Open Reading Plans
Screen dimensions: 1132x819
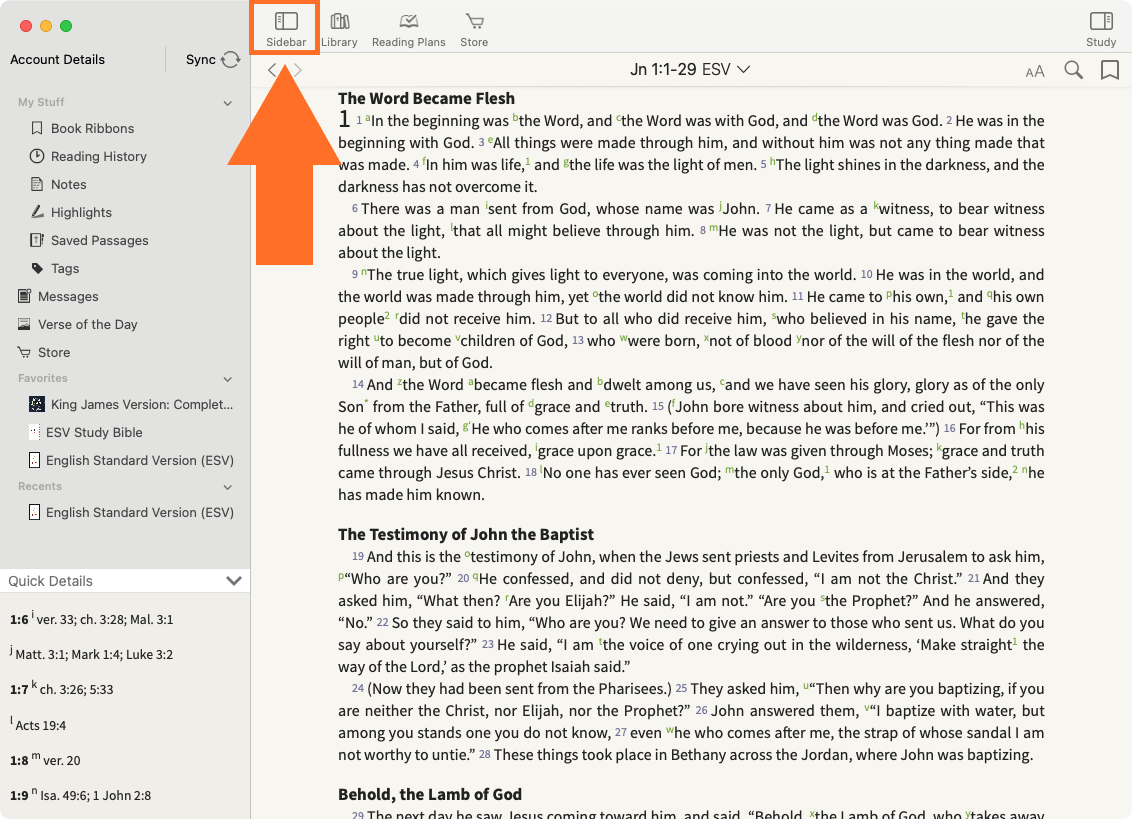(x=409, y=30)
